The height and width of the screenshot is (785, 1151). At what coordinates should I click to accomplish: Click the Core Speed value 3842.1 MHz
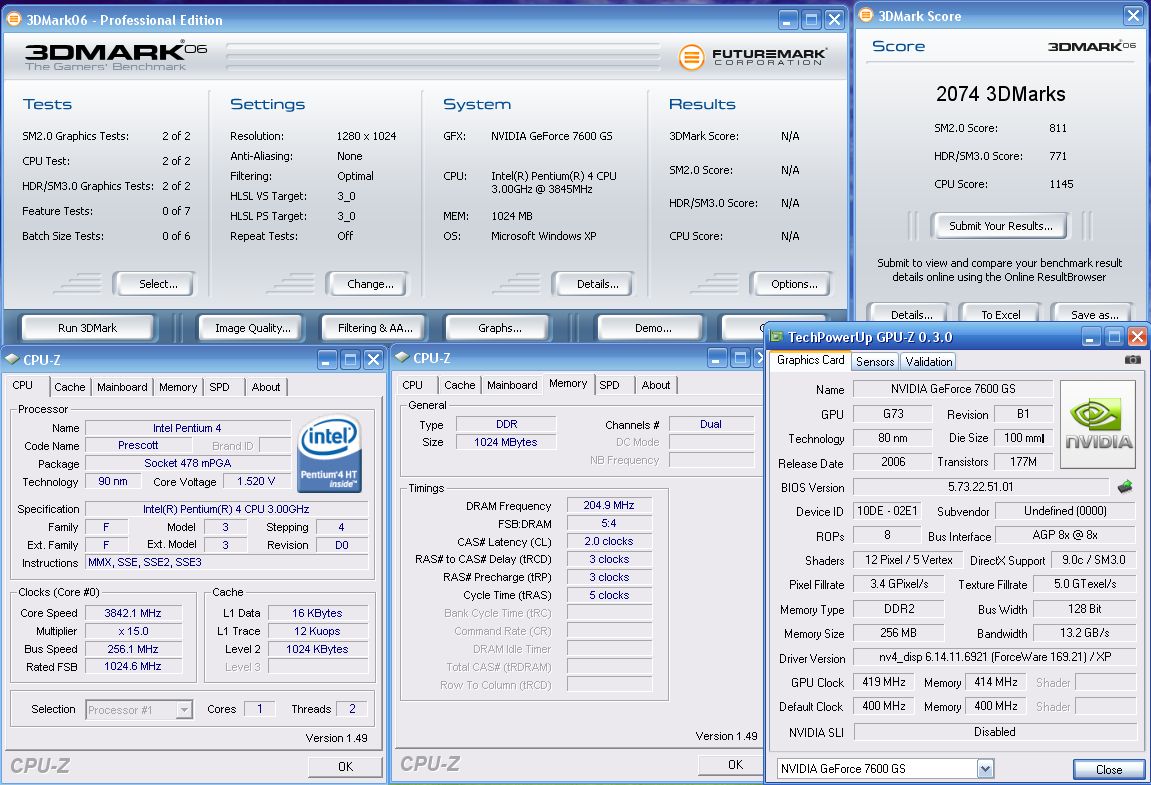click(133, 613)
